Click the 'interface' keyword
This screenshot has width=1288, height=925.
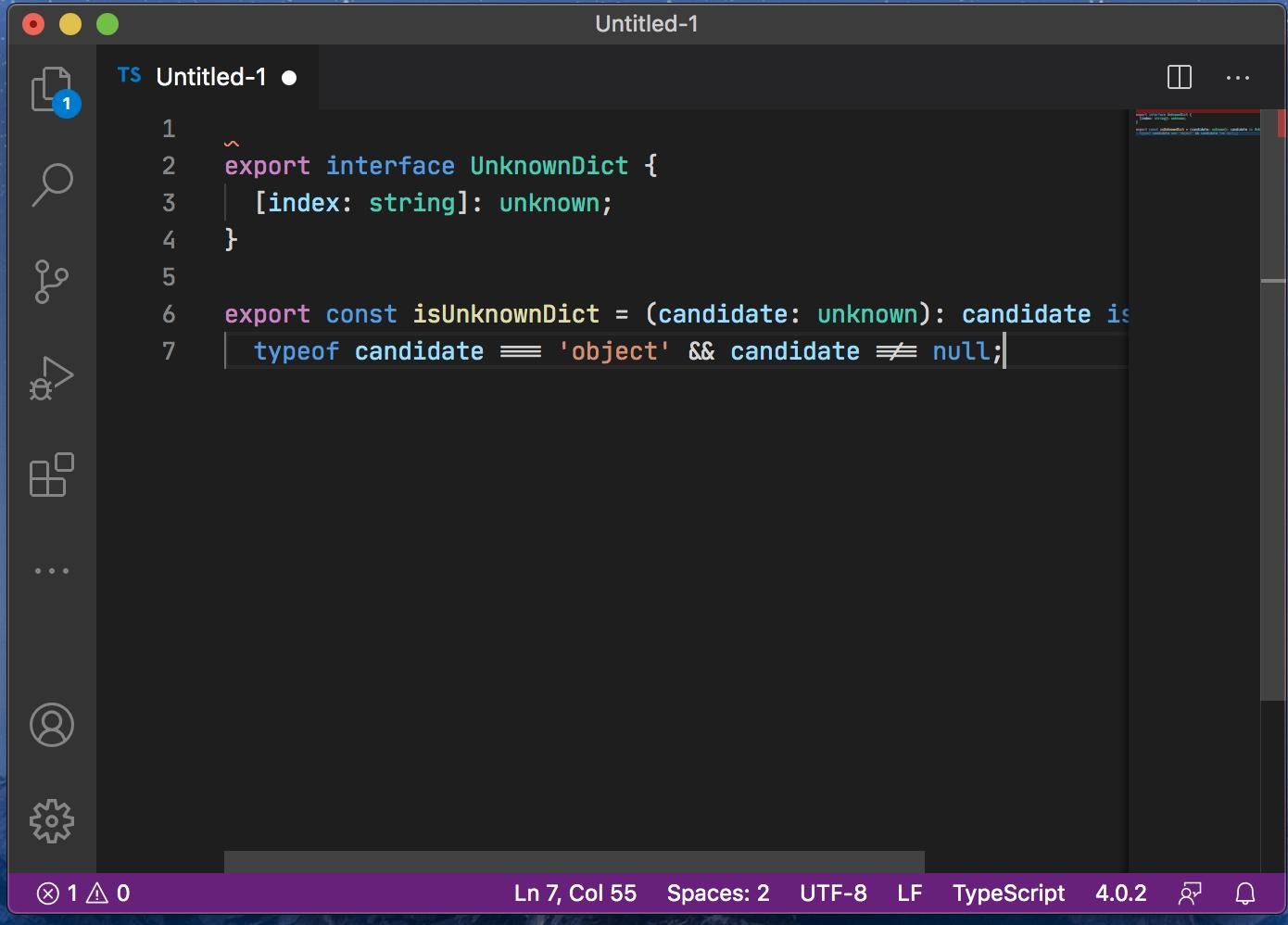(390, 166)
